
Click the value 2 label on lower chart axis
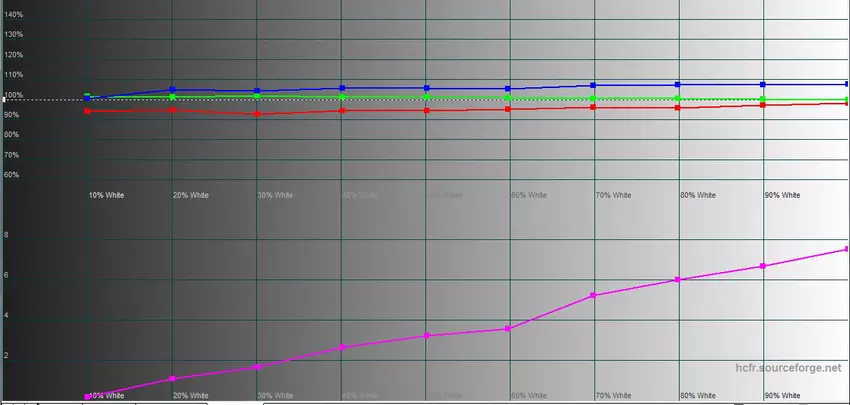point(7,355)
